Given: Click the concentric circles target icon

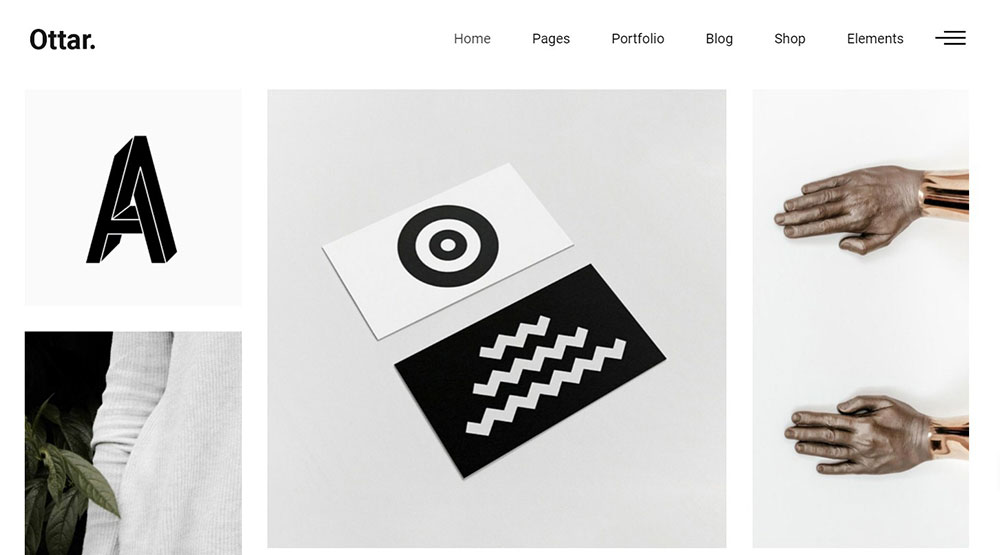Looking at the screenshot, I should point(448,246).
